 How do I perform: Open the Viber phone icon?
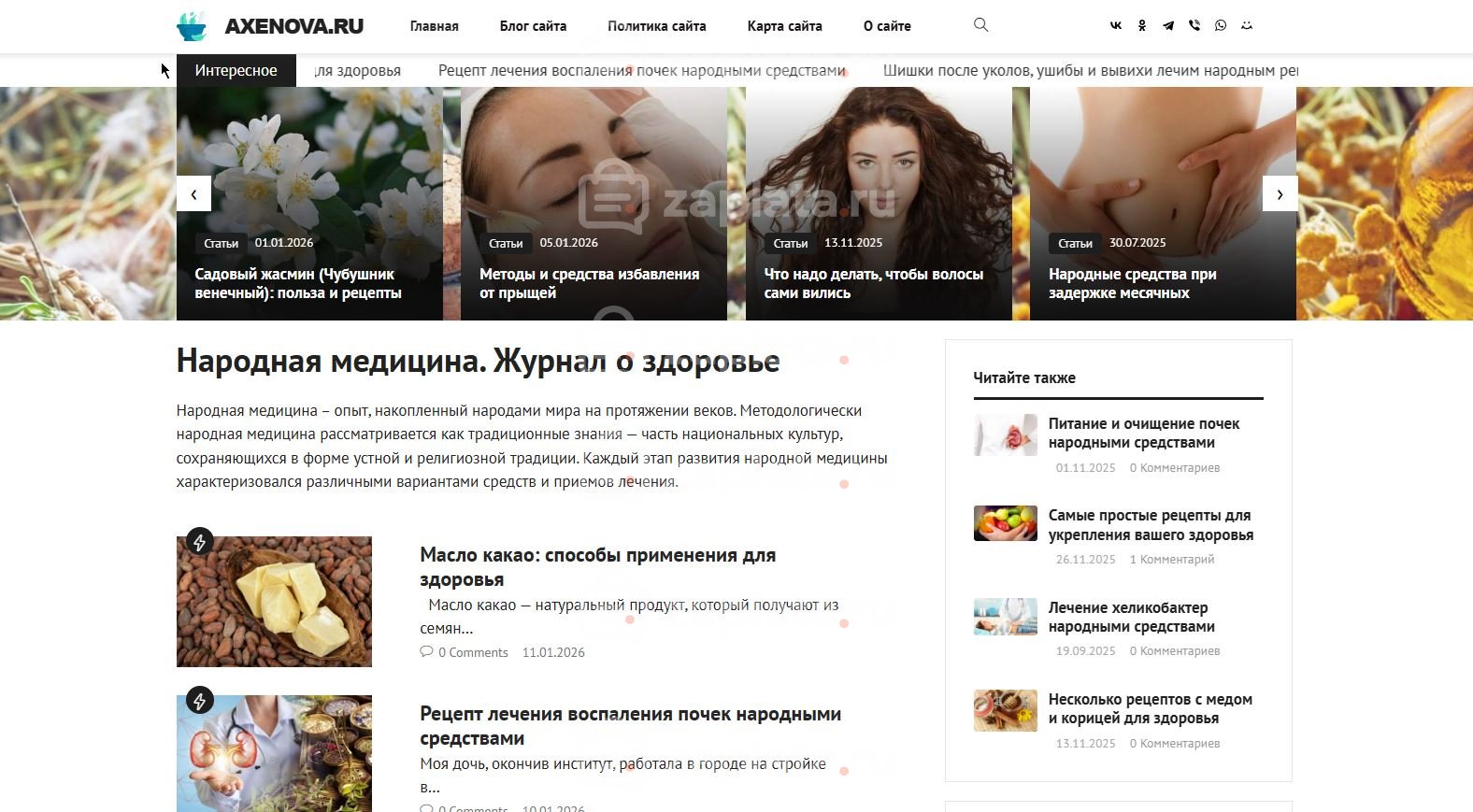point(1194,26)
